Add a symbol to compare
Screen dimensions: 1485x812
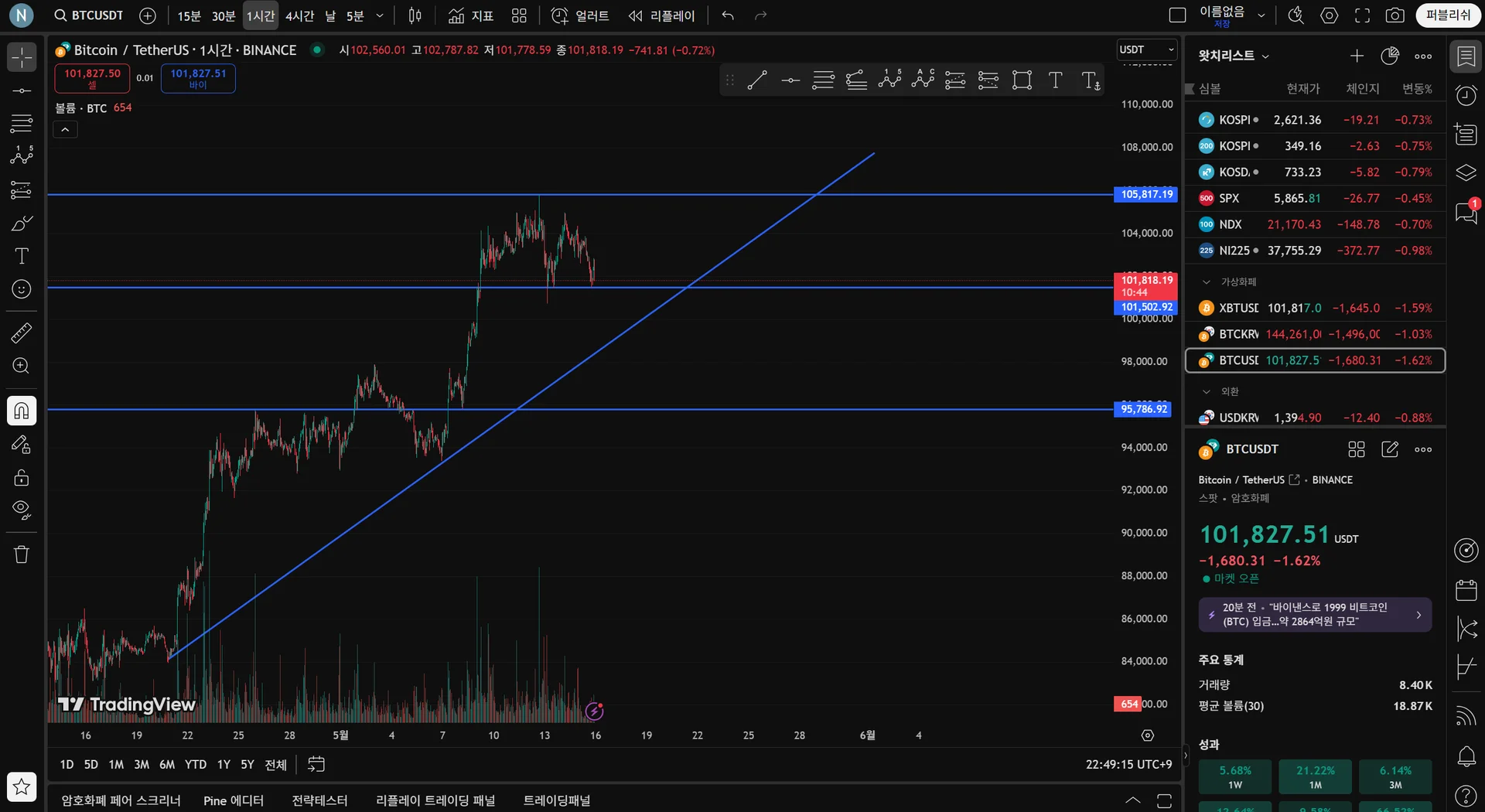(148, 15)
